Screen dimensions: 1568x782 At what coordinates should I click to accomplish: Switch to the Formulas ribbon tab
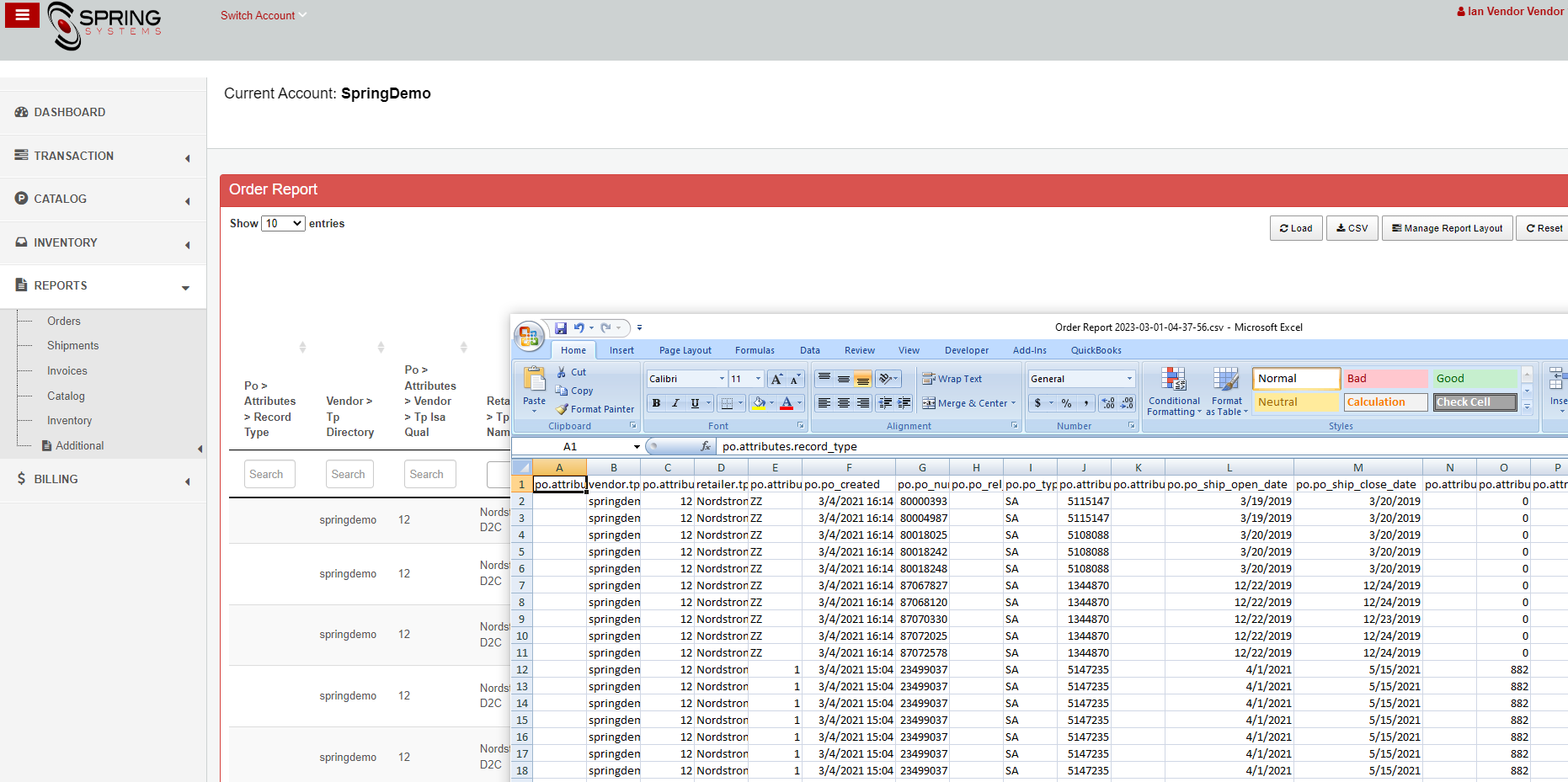(755, 350)
